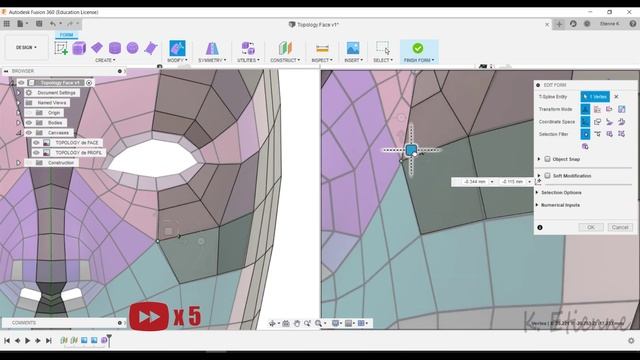Click the Pan hand navigation icon
640x360 pixels.
point(297,323)
